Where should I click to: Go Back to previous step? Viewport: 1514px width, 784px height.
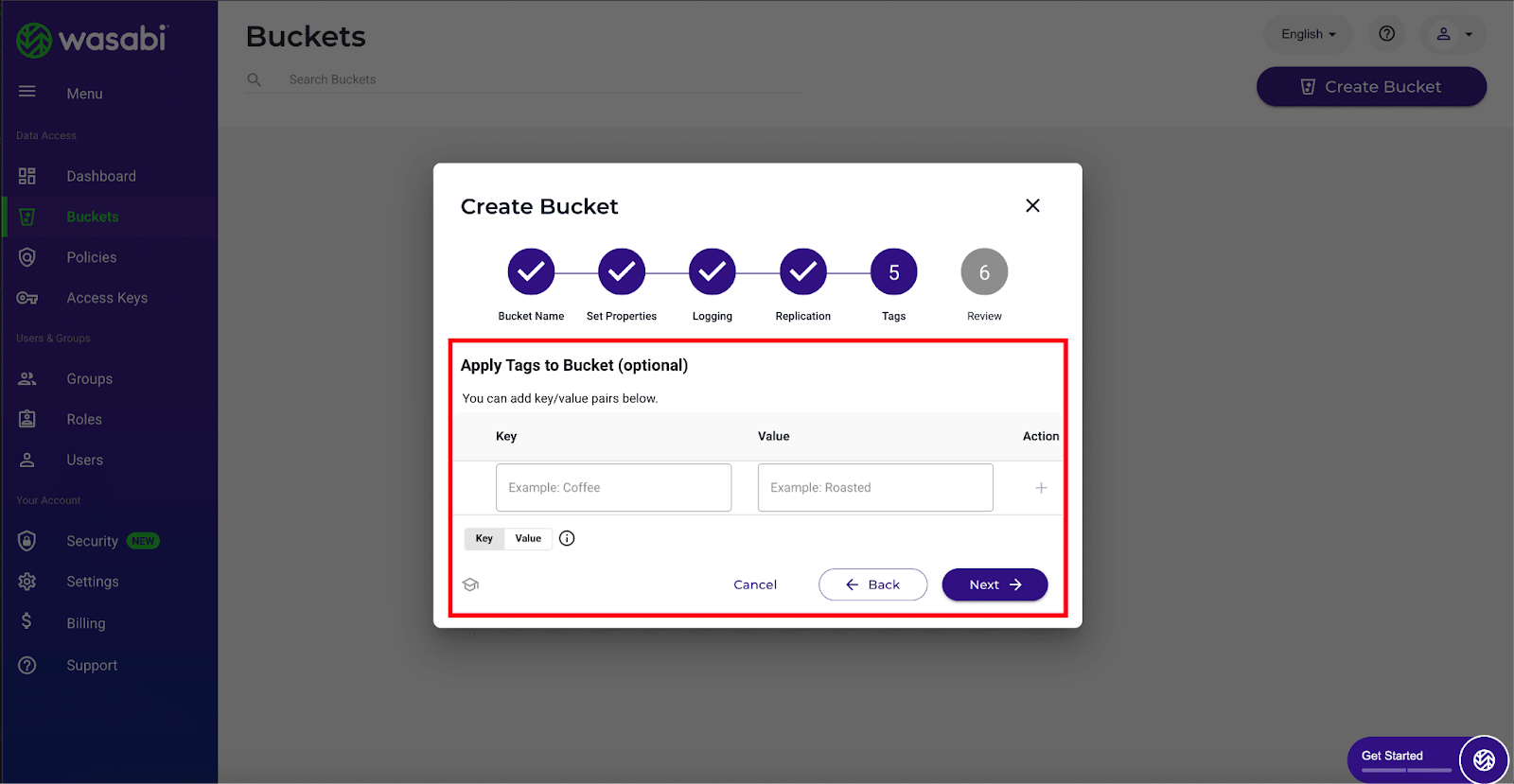(872, 584)
